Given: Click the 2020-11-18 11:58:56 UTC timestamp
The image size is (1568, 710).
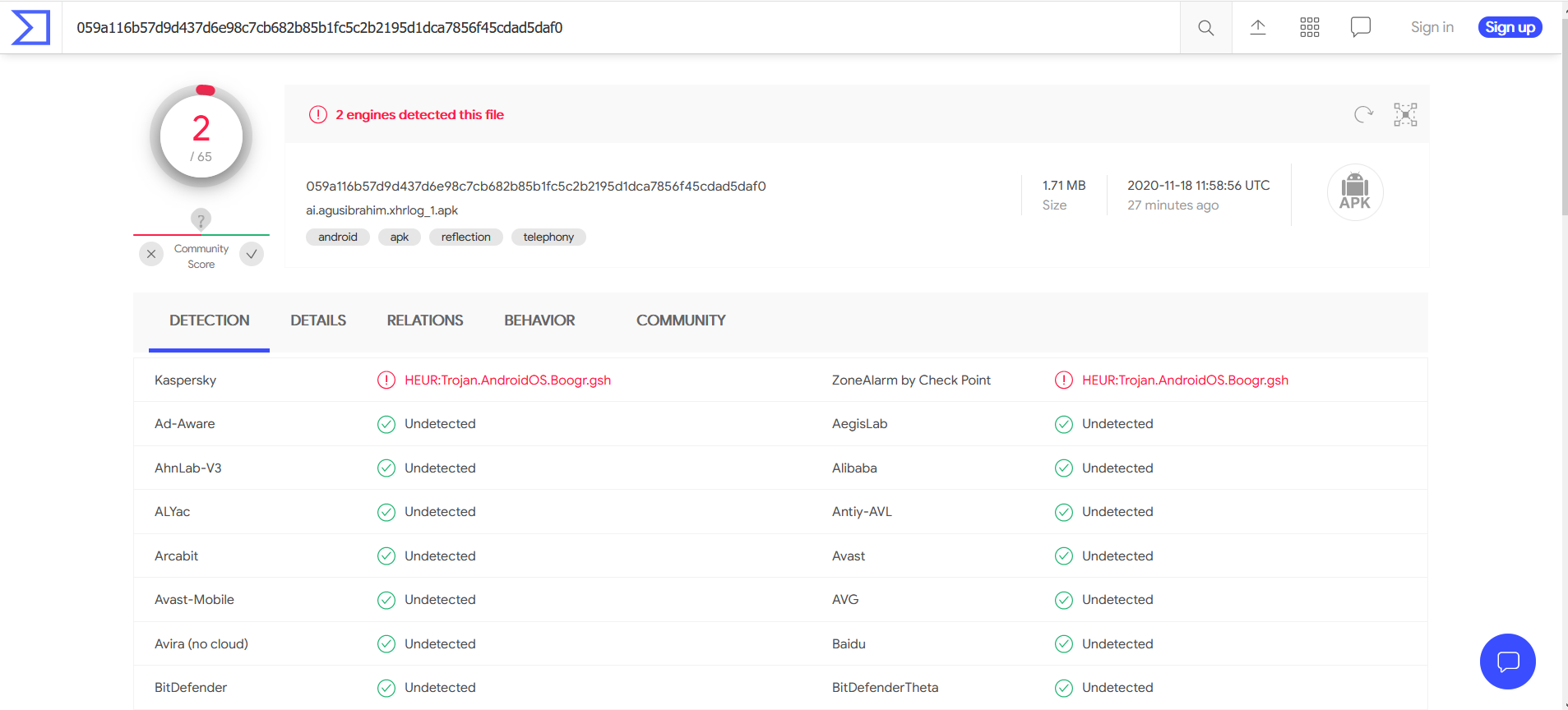Looking at the screenshot, I should coord(1198,186).
